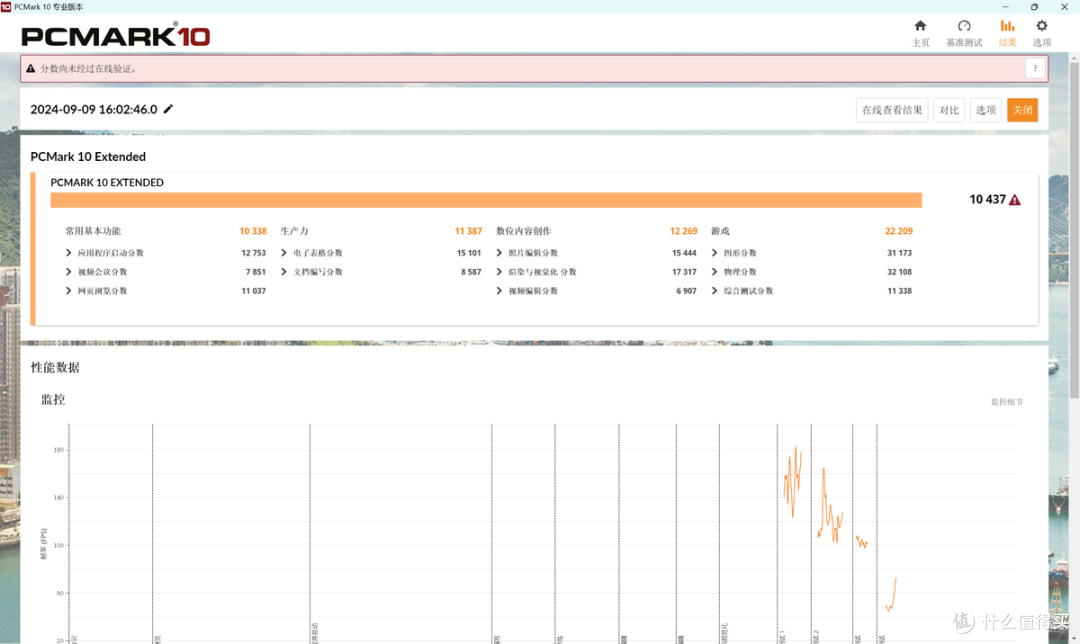This screenshot has height=644, width=1080.
Task: Click the value 31 173
Action: tap(900, 253)
